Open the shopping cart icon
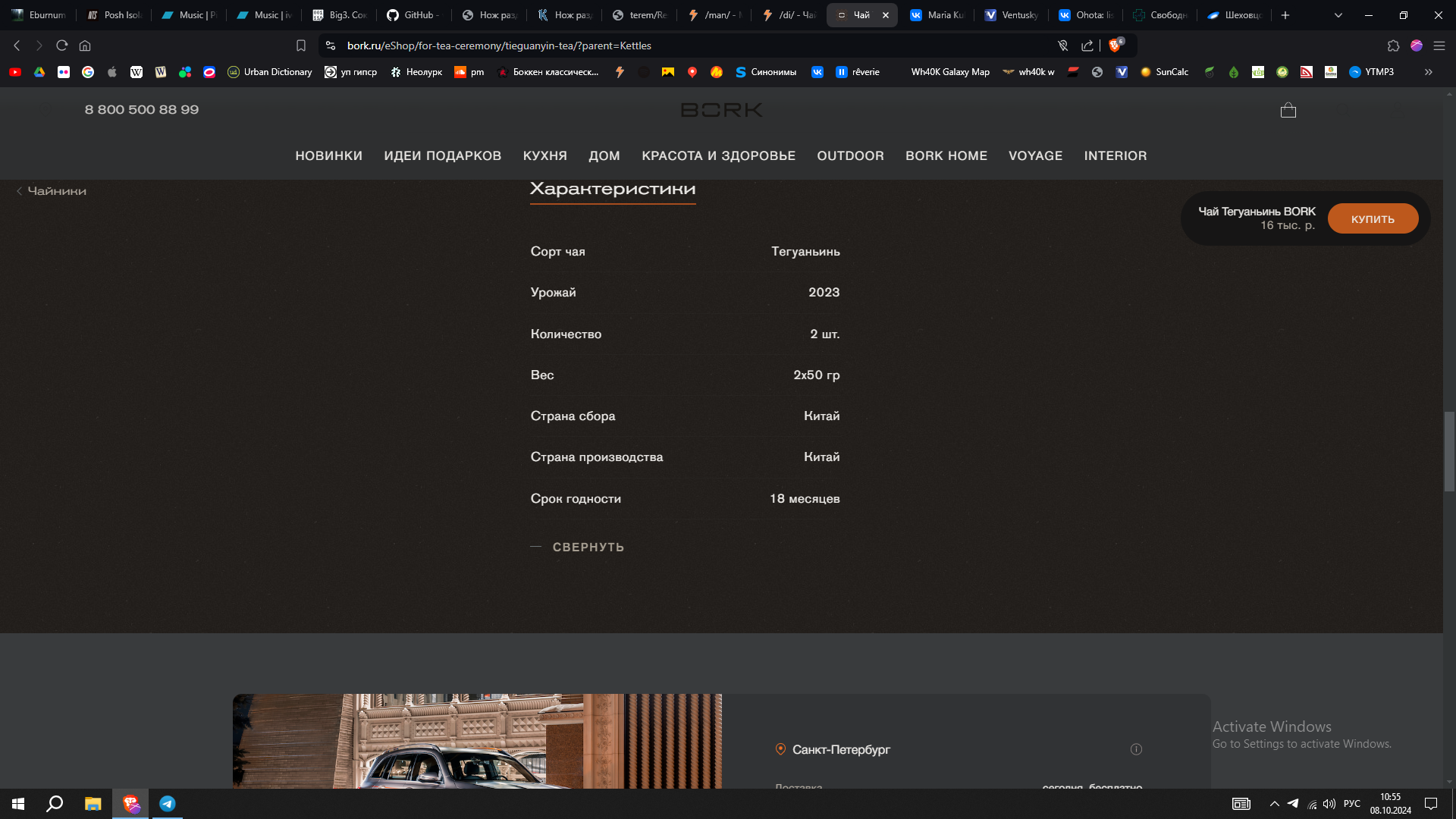The width and height of the screenshot is (1456, 819). [1288, 111]
